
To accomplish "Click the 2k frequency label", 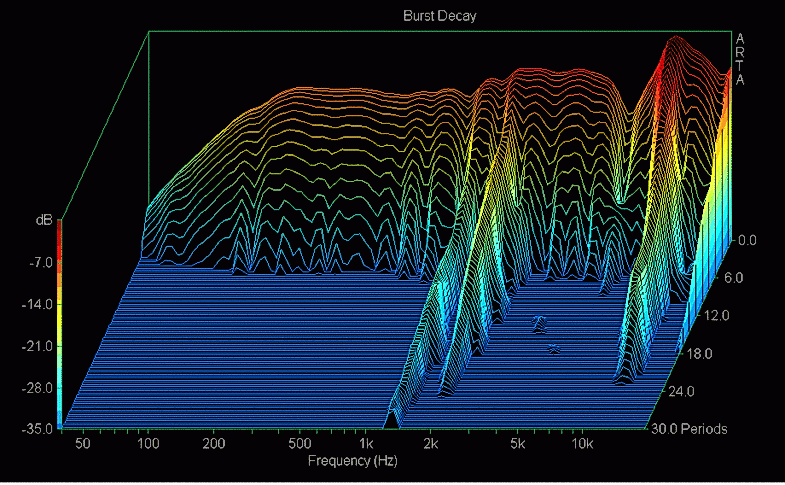I will pos(431,443).
